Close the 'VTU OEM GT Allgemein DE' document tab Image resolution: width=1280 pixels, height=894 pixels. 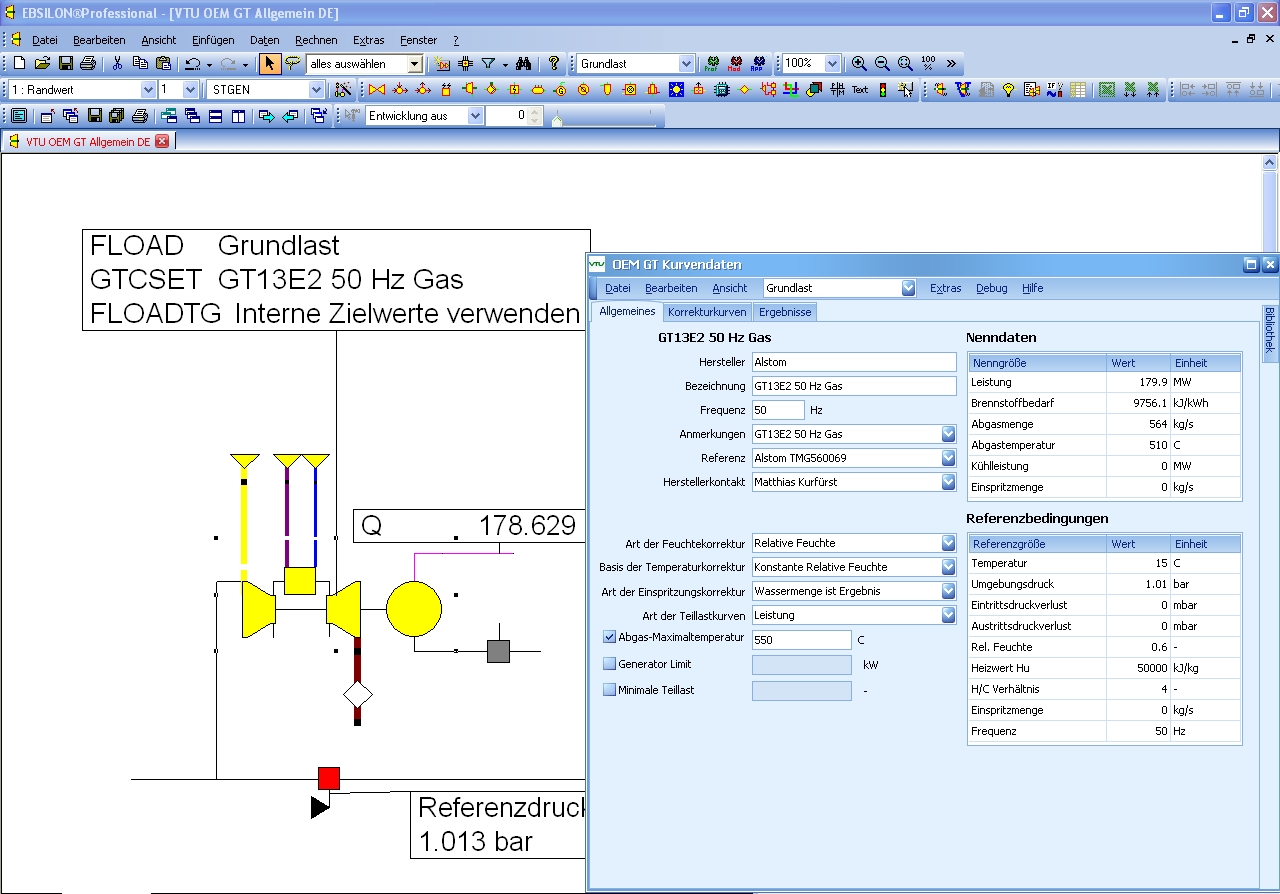pyautogui.click(x=163, y=142)
